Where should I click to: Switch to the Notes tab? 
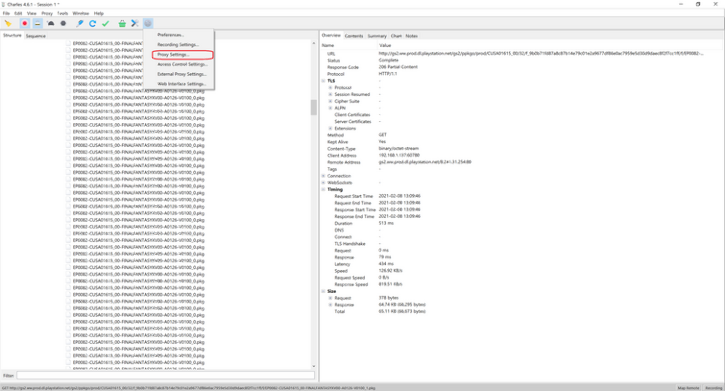click(x=412, y=36)
